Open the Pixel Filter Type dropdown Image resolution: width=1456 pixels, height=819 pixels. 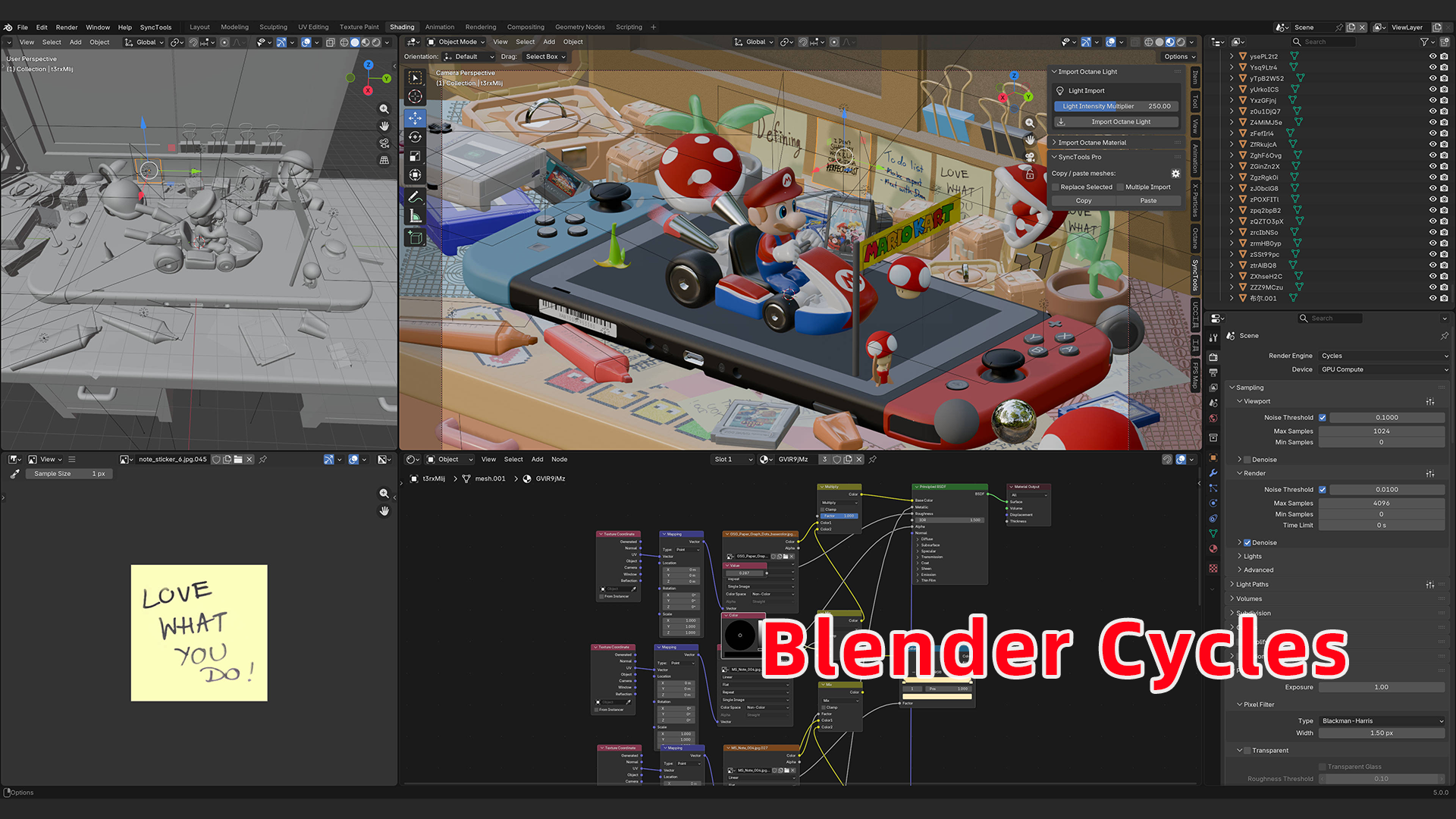1381,721
